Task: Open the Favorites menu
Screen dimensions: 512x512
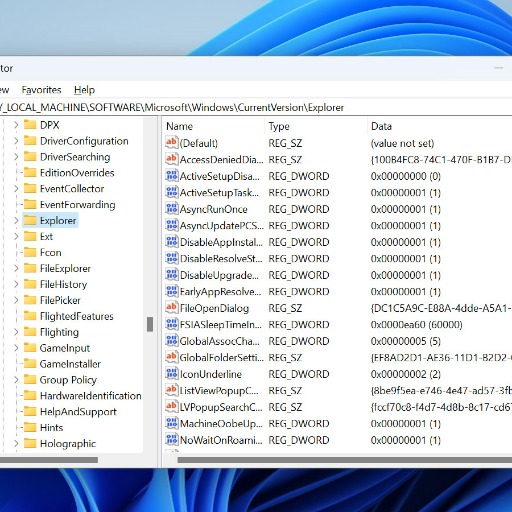Action: (x=41, y=90)
